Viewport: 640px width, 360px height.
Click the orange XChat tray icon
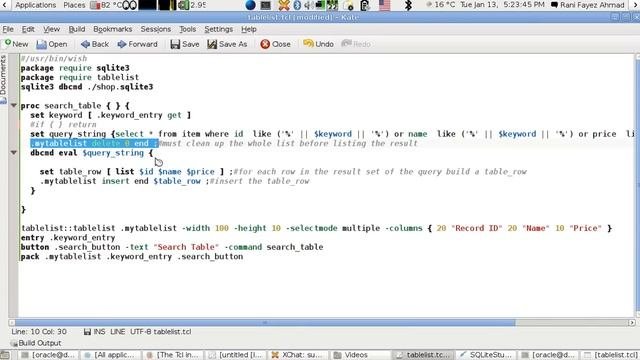[x=284, y=5]
